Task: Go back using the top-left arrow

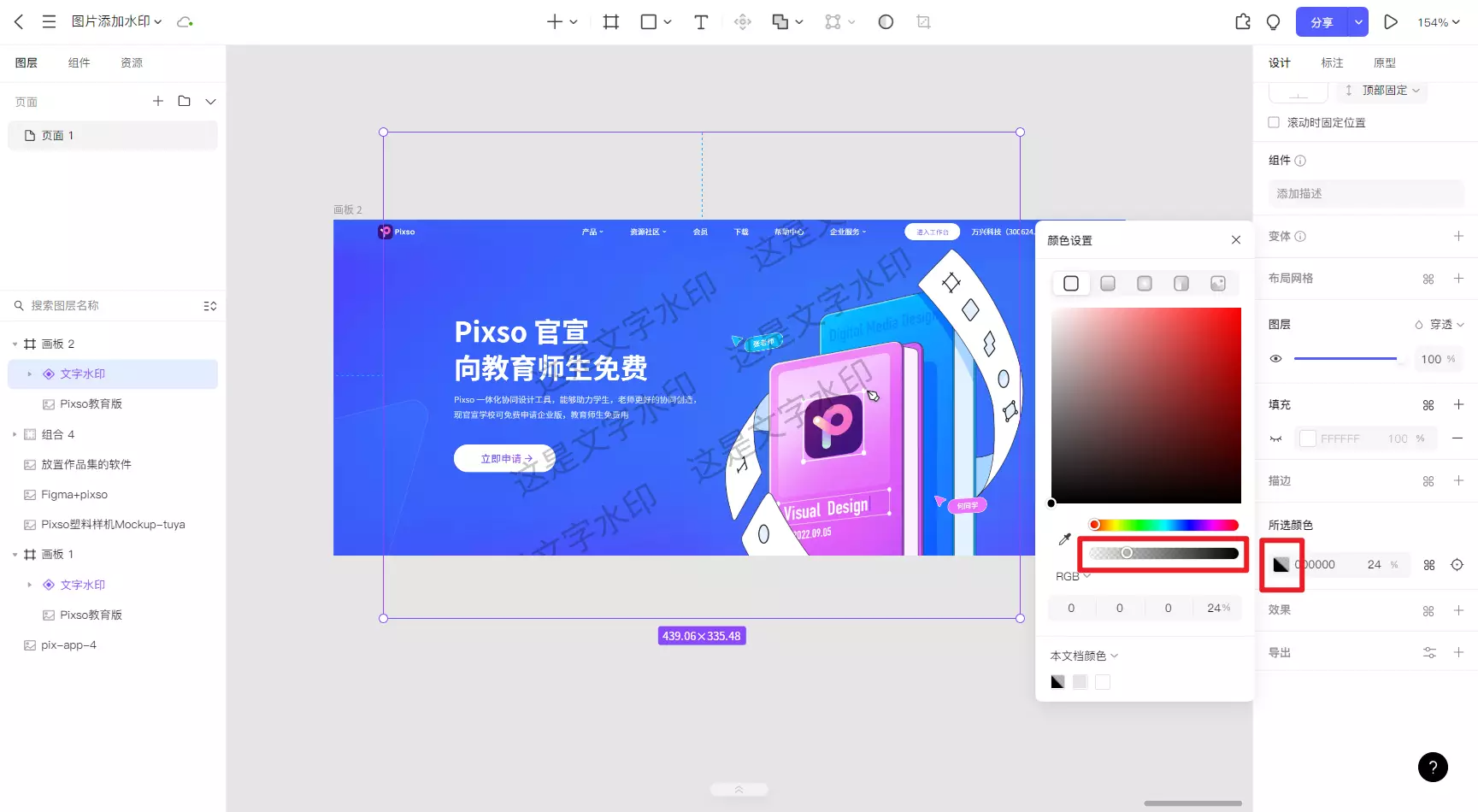Action: pos(19,21)
